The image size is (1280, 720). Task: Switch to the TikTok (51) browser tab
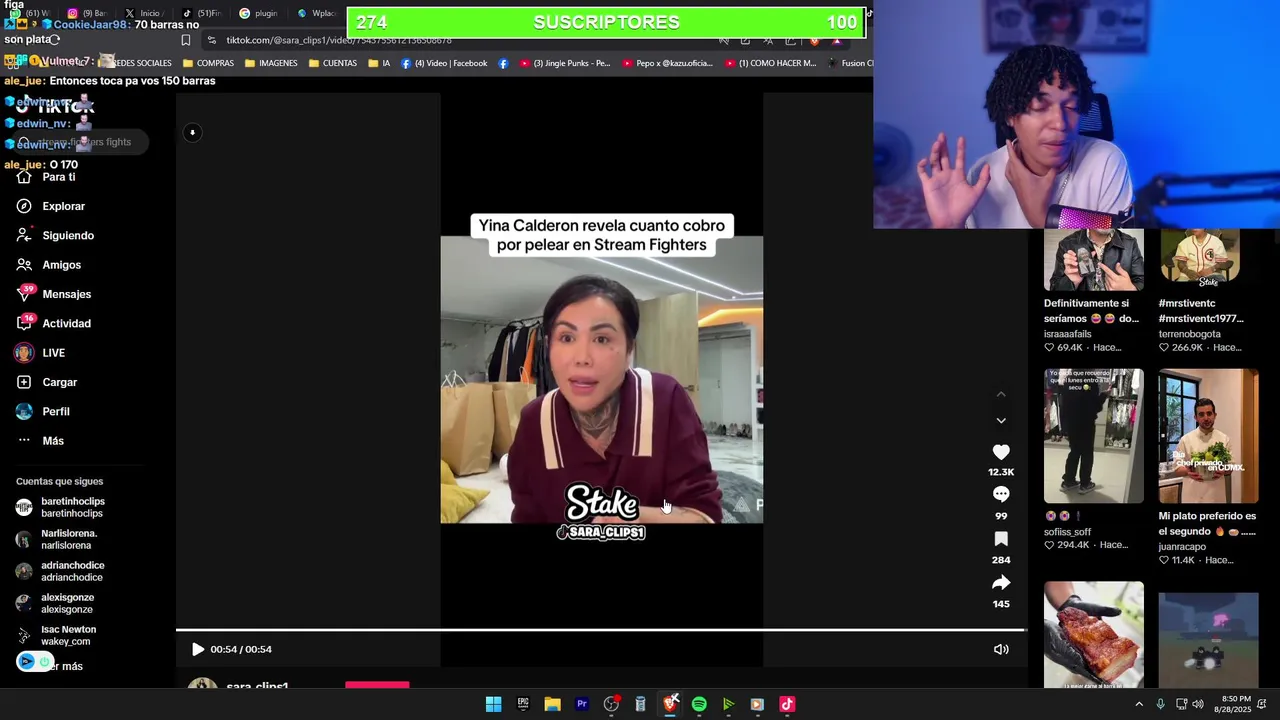(201, 13)
